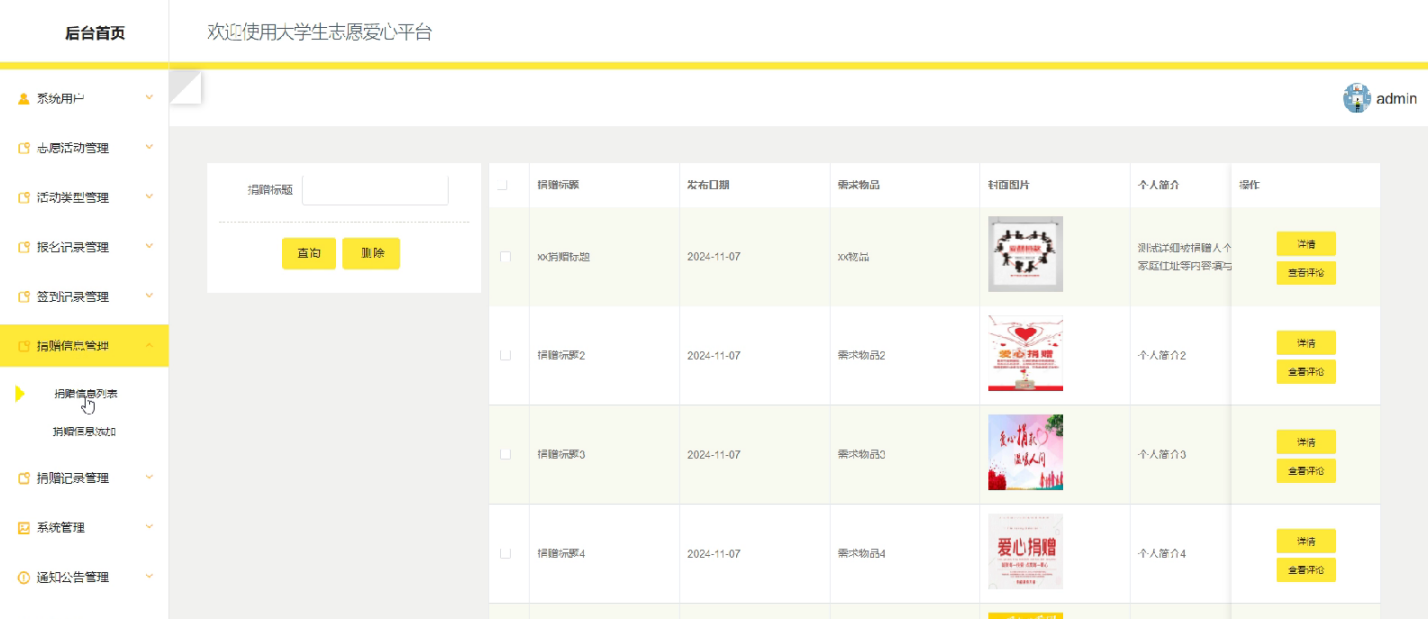Check the 捐赠标题2 row checkbox

pyautogui.click(x=505, y=355)
